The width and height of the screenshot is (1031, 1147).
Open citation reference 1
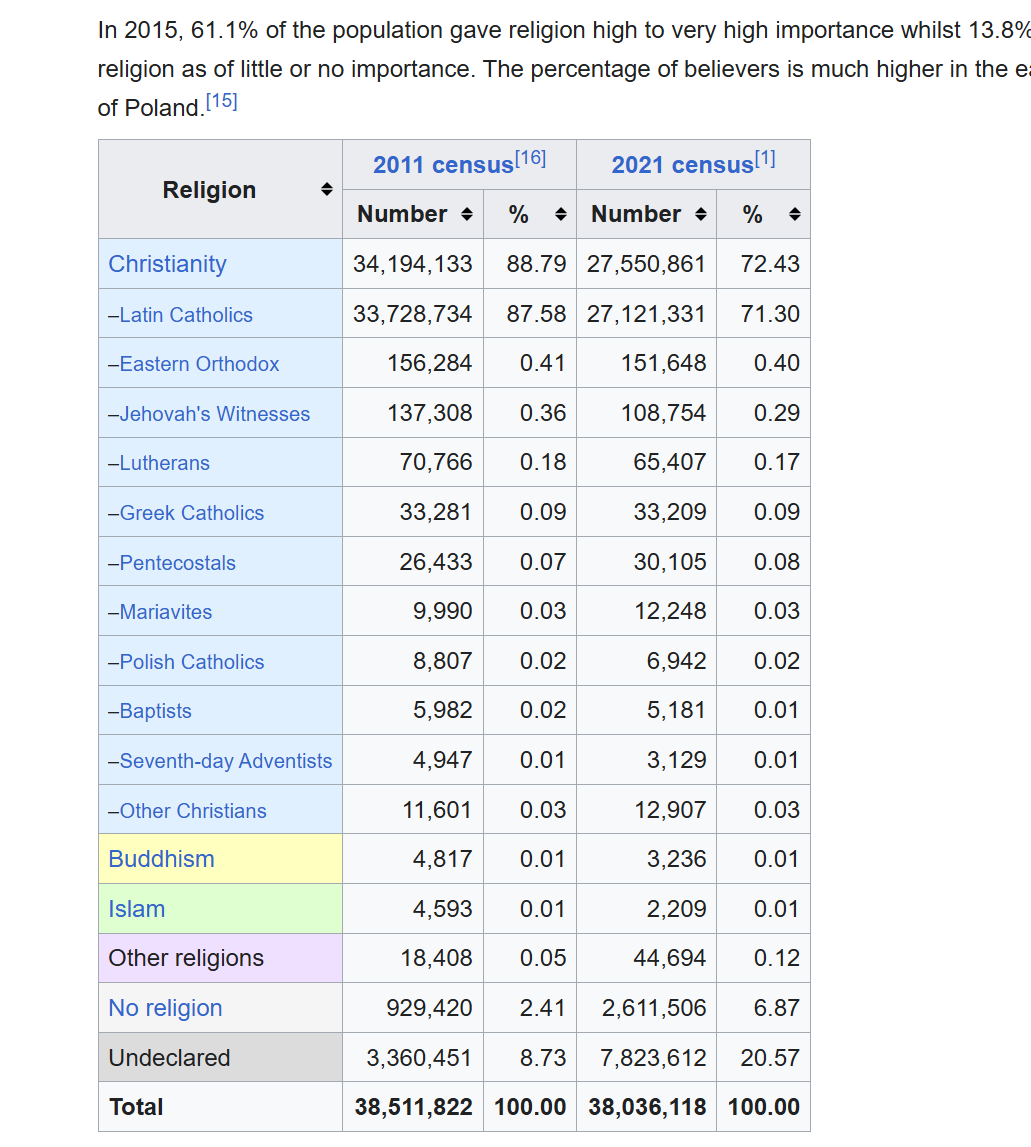pyautogui.click(x=765, y=159)
